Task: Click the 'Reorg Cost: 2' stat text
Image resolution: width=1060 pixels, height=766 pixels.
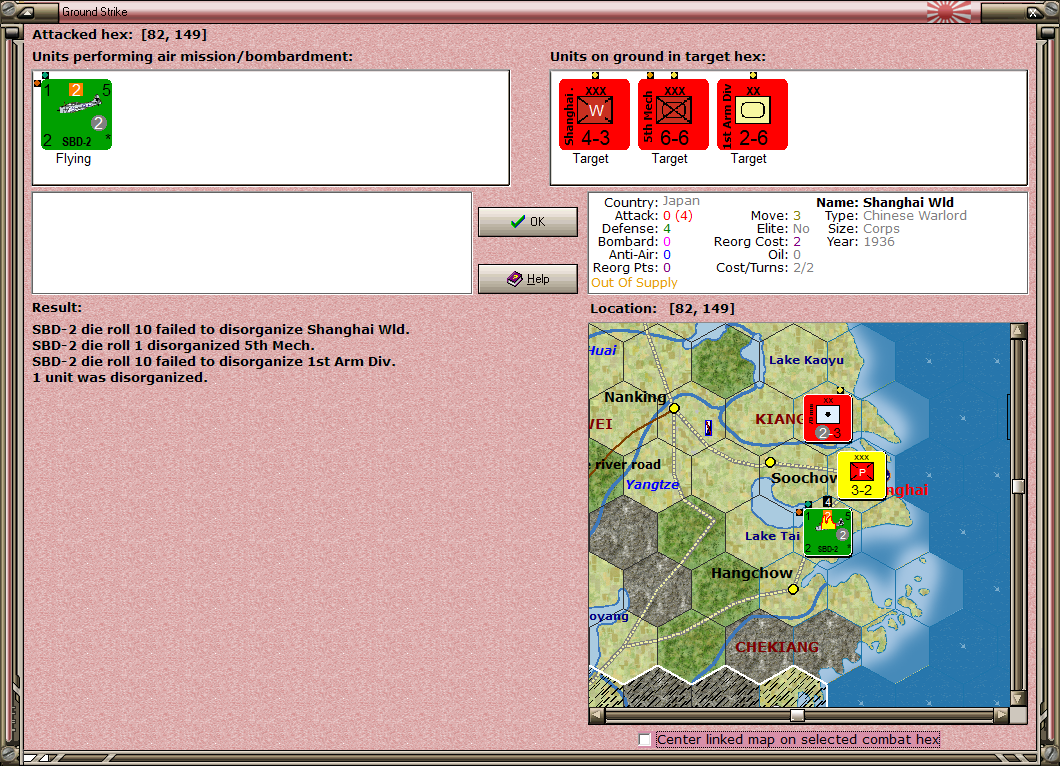Action: pos(757,241)
